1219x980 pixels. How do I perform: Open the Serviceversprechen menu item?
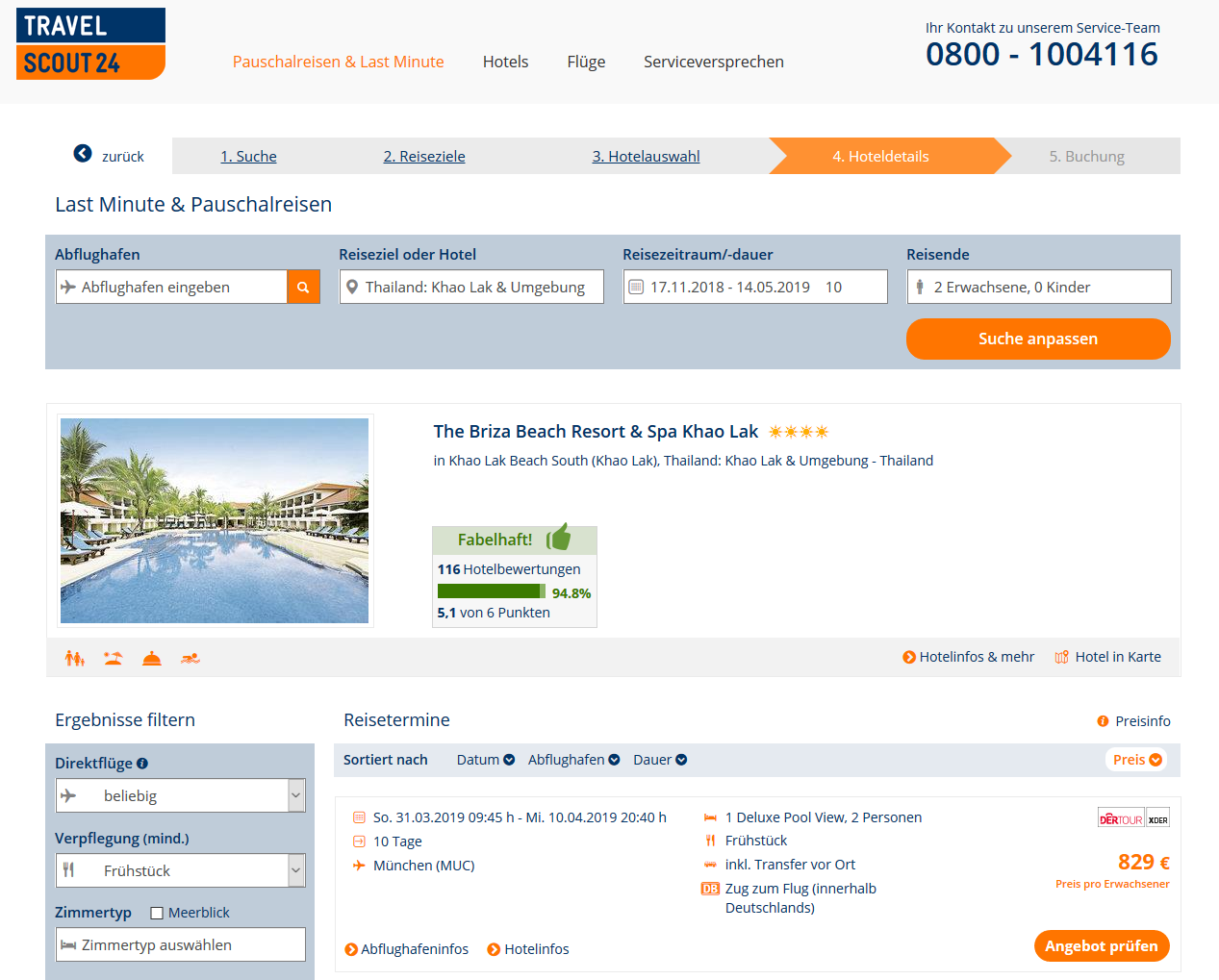click(714, 62)
